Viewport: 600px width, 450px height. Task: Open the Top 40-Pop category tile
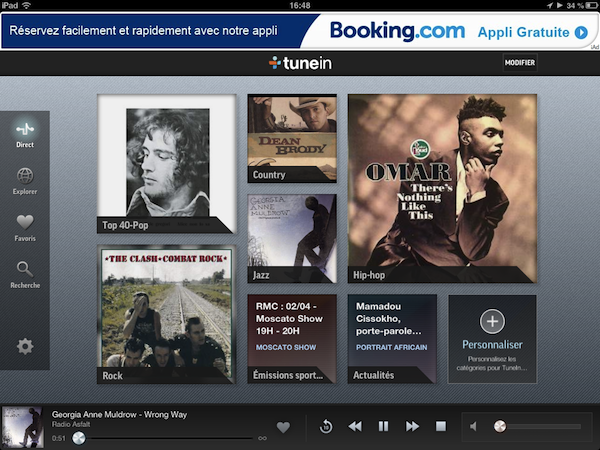click(x=166, y=164)
